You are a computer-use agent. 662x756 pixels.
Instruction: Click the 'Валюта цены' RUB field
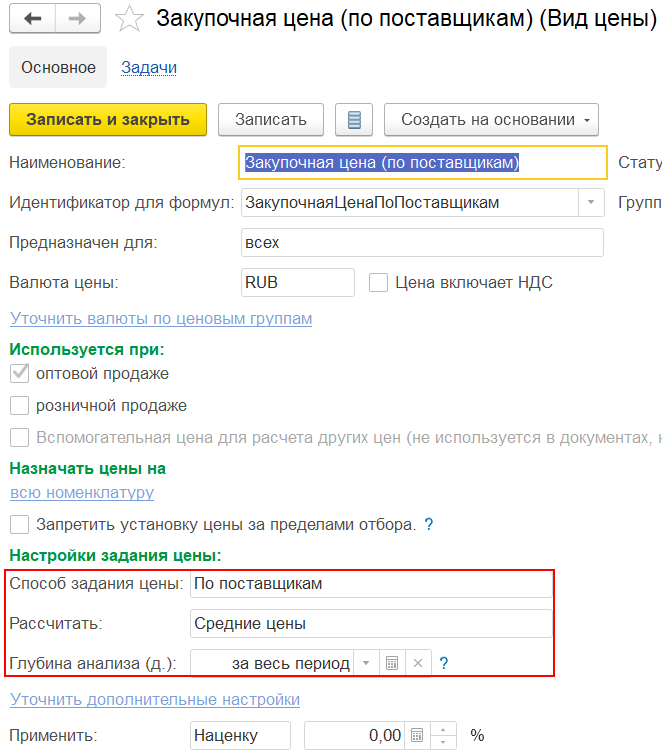click(298, 283)
